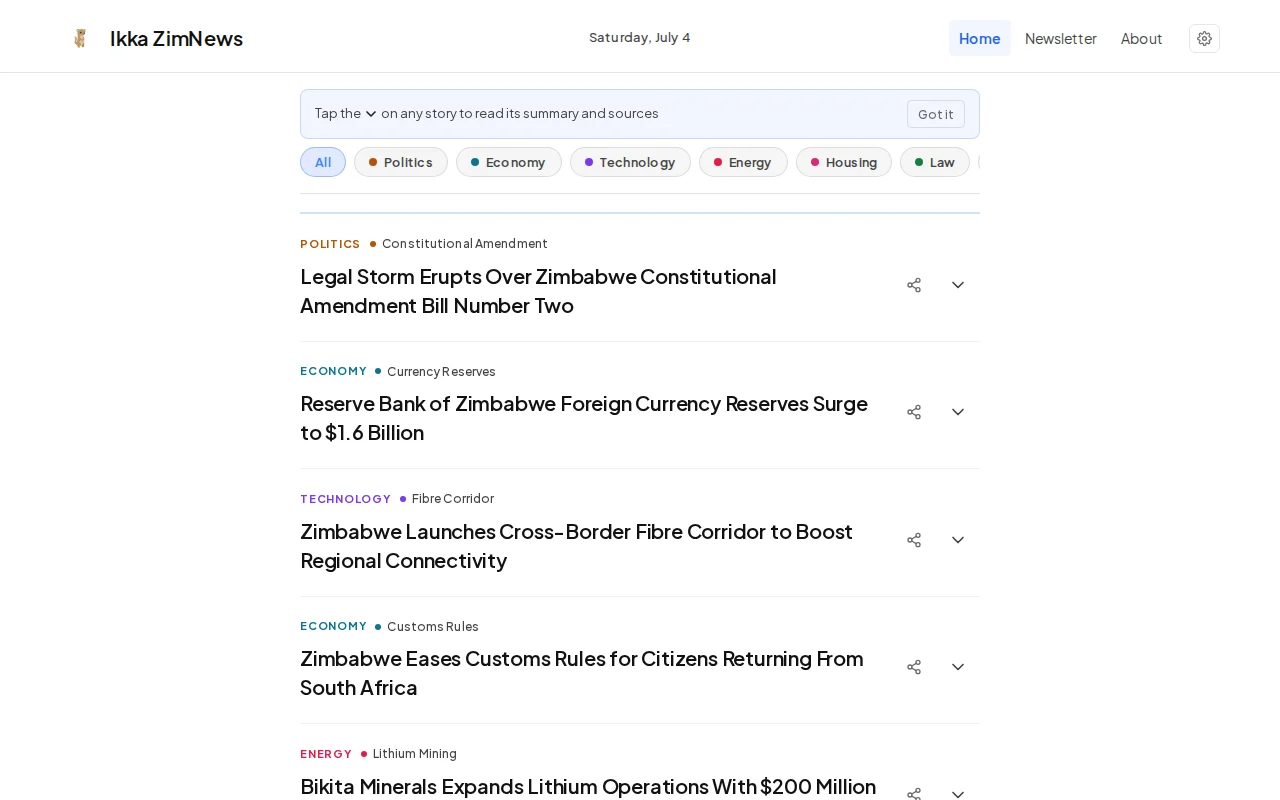Viewport: 1280px width, 800px height.
Task: Click the Fibre Corridor topic tag
Action: pos(453,499)
